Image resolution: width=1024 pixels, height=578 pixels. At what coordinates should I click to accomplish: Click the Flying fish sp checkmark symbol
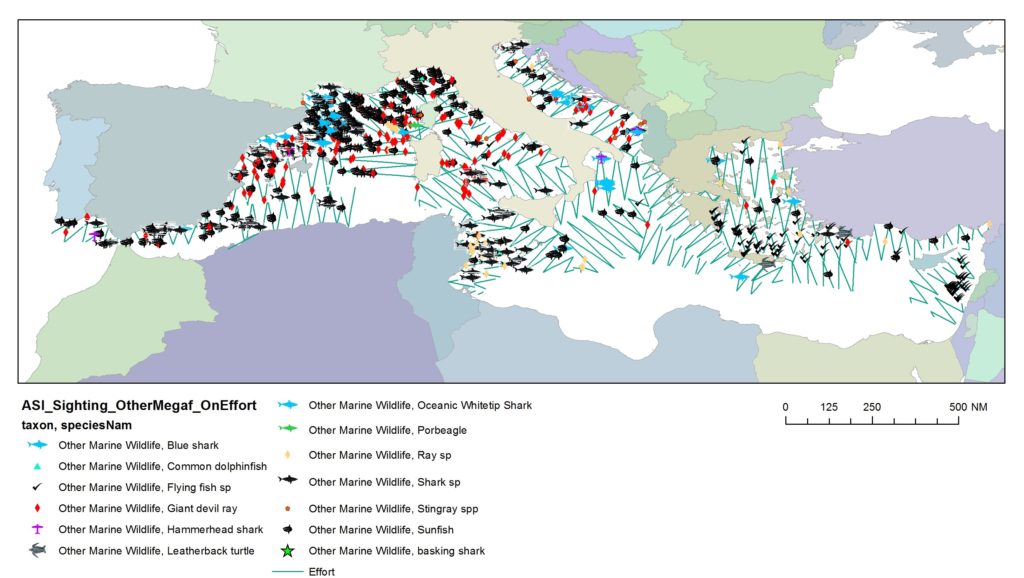38,487
